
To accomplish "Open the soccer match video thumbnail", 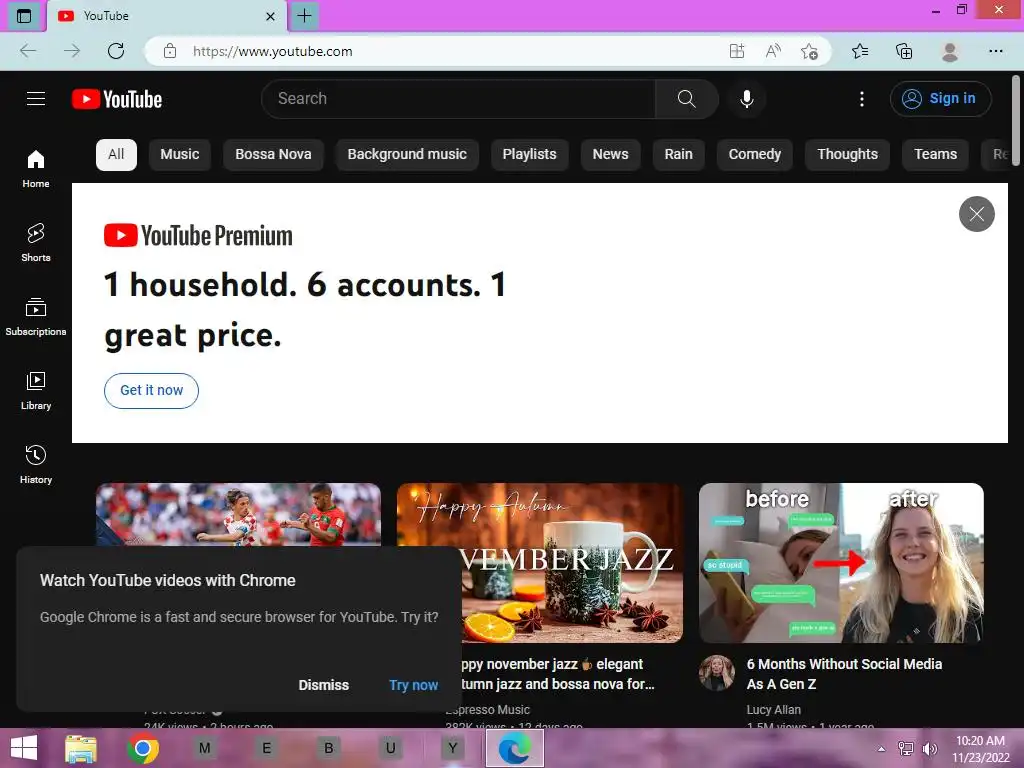I will pos(238,515).
